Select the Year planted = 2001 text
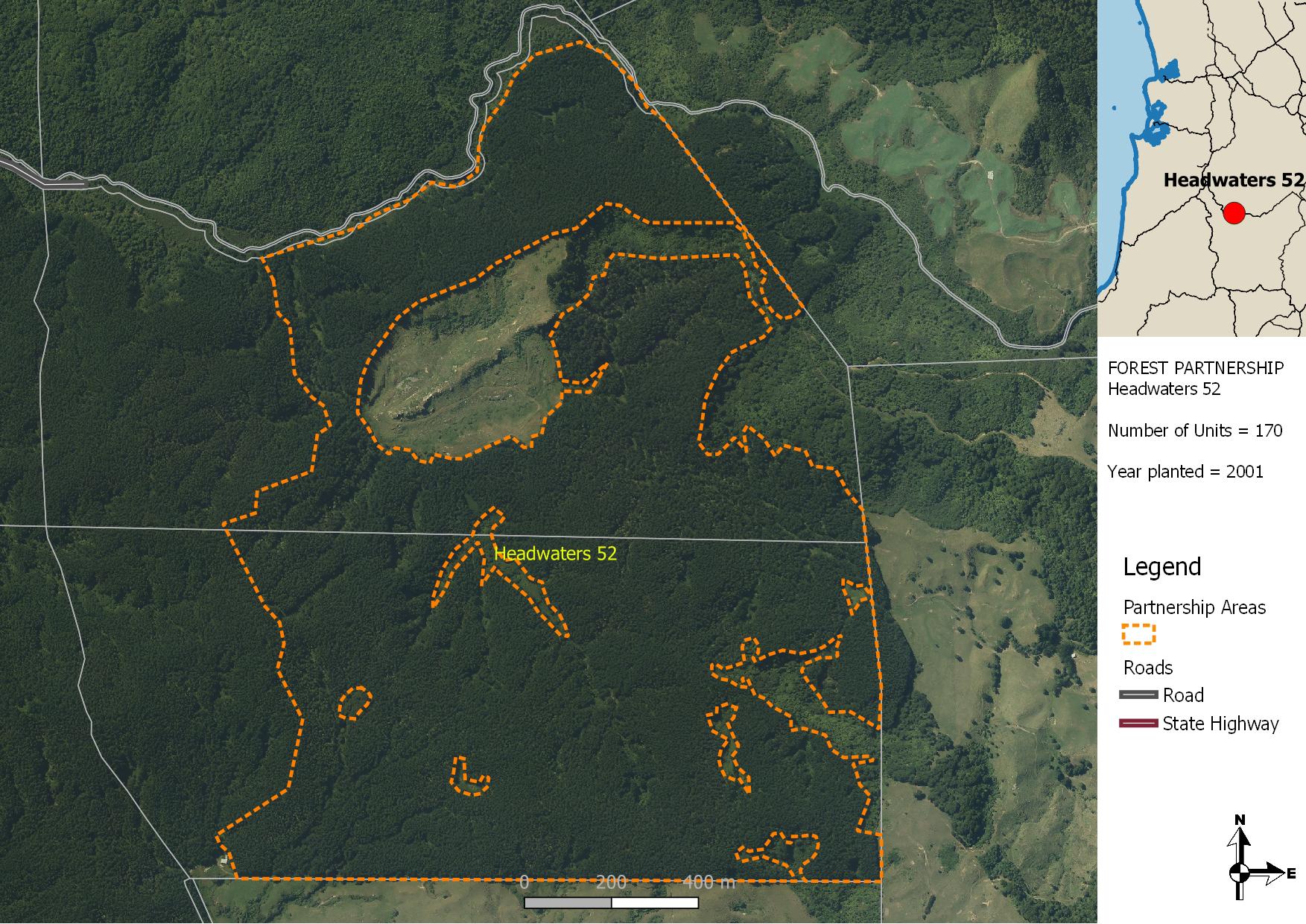This screenshot has height=924, width=1306. (x=1185, y=472)
